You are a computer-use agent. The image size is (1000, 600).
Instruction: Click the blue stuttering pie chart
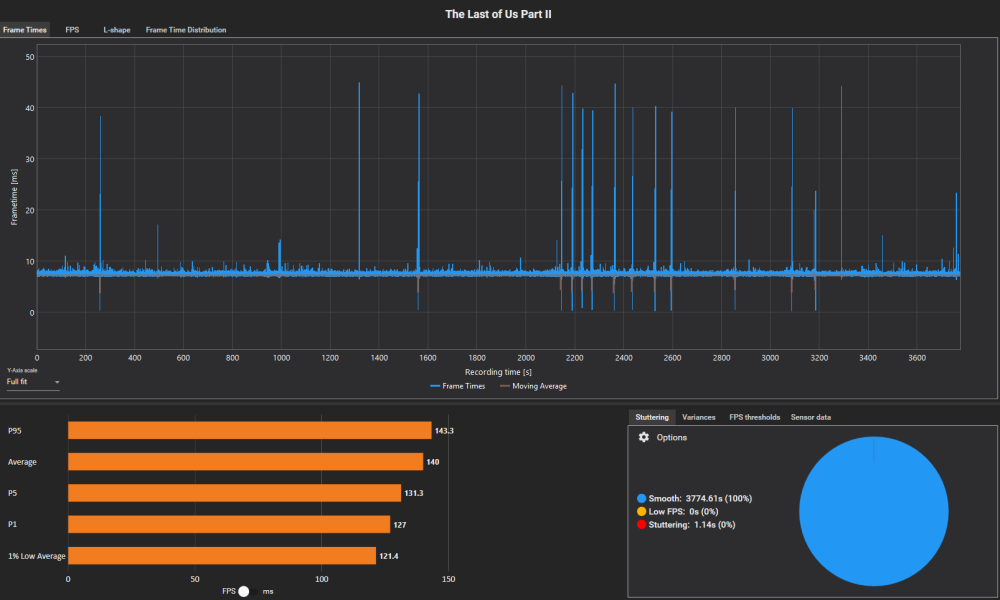pos(873,510)
